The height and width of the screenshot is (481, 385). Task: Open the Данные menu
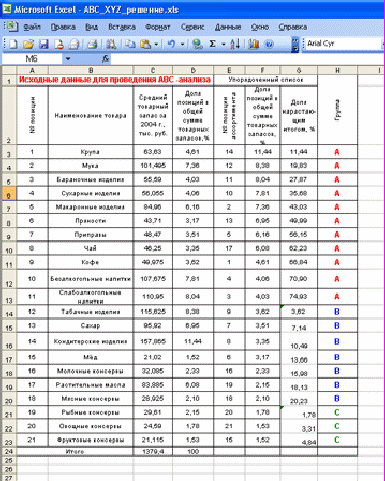tap(228, 27)
